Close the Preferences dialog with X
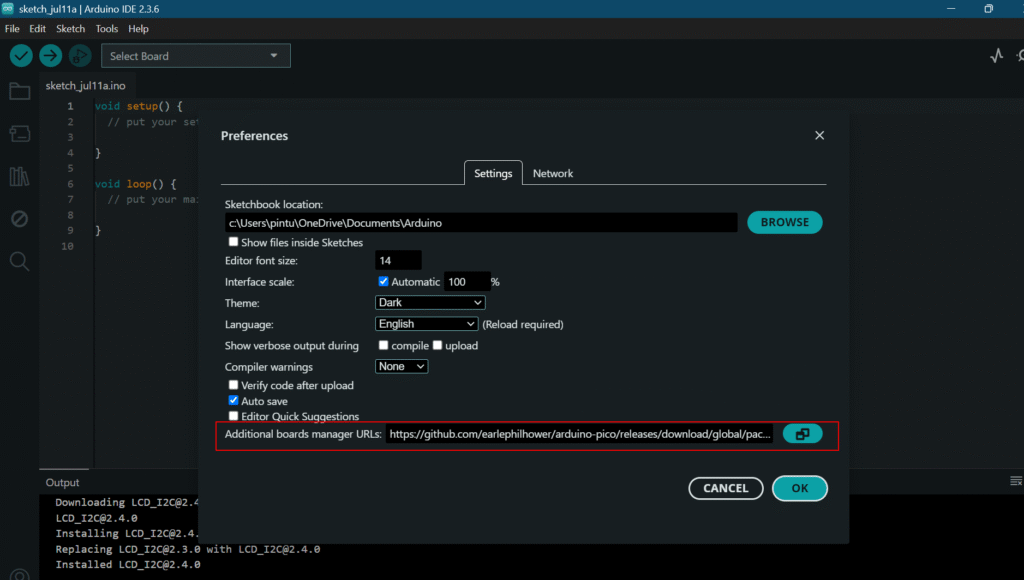The width and height of the screenshot is (1024, 580). click(820, 135)
